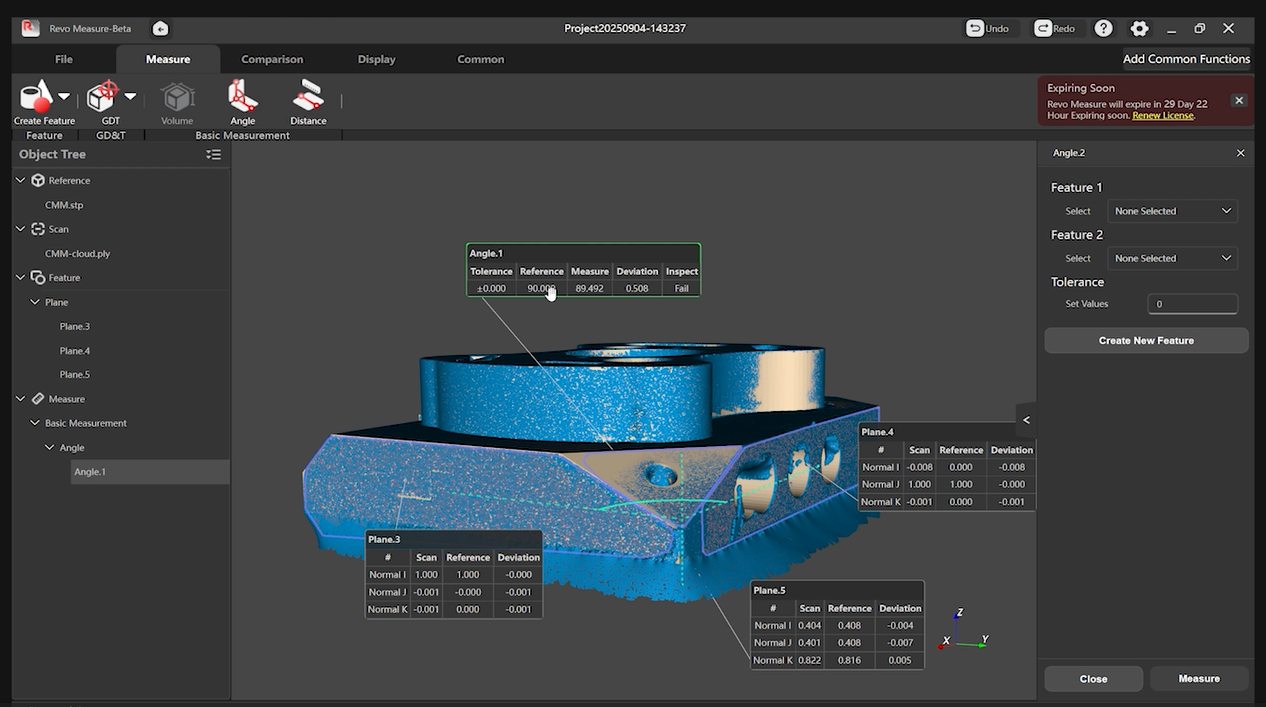The image size is (1266, 707).
Task: Collapse the Reference tree node
Action: coord(21,181)
